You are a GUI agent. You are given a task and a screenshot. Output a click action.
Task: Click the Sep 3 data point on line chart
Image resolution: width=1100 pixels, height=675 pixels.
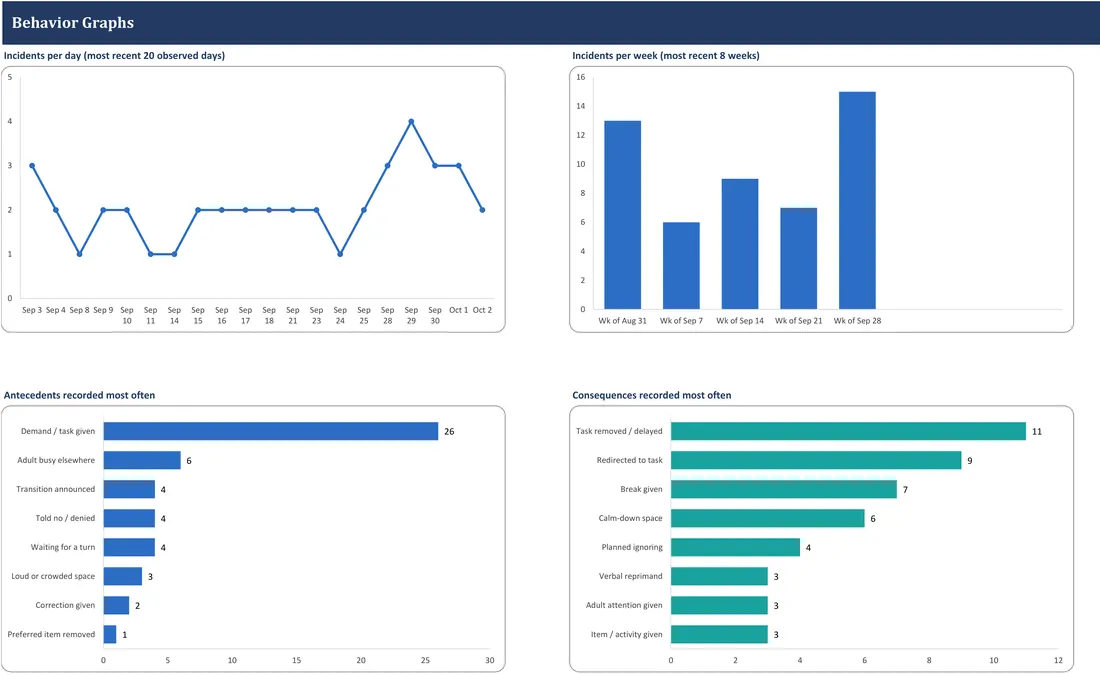[32, 166]
